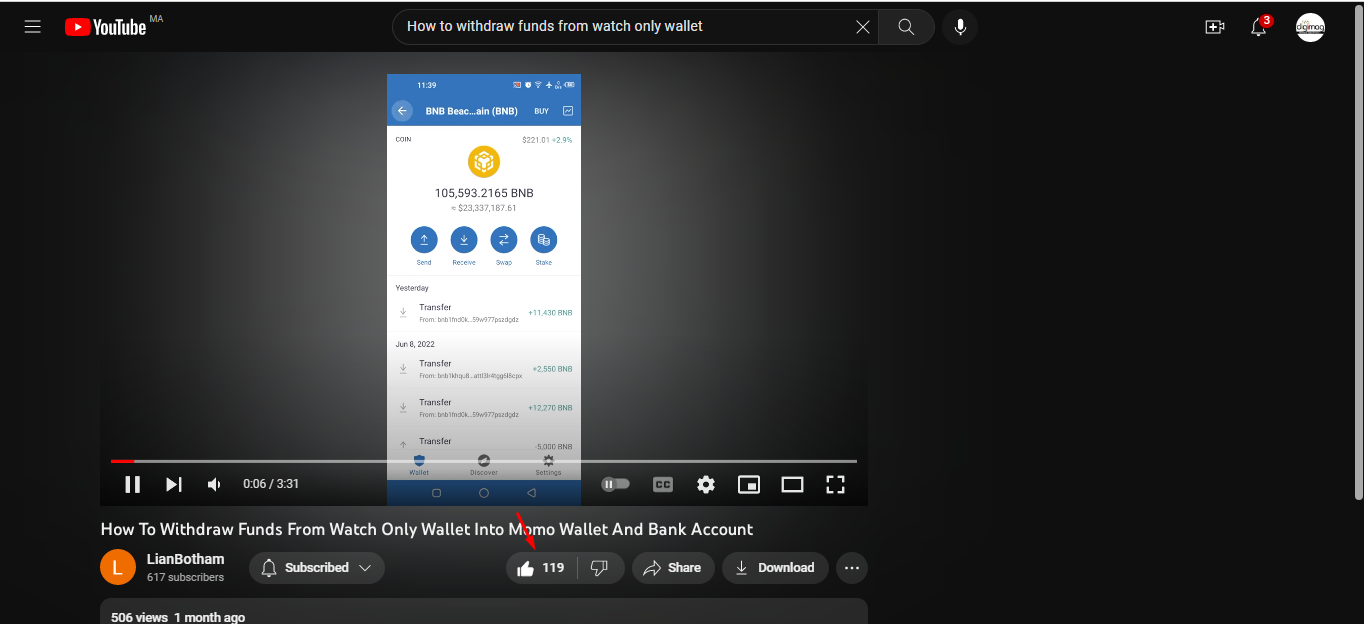Download the video
The height and width of the screenshot is (624, 1364).
click(775, 568)
